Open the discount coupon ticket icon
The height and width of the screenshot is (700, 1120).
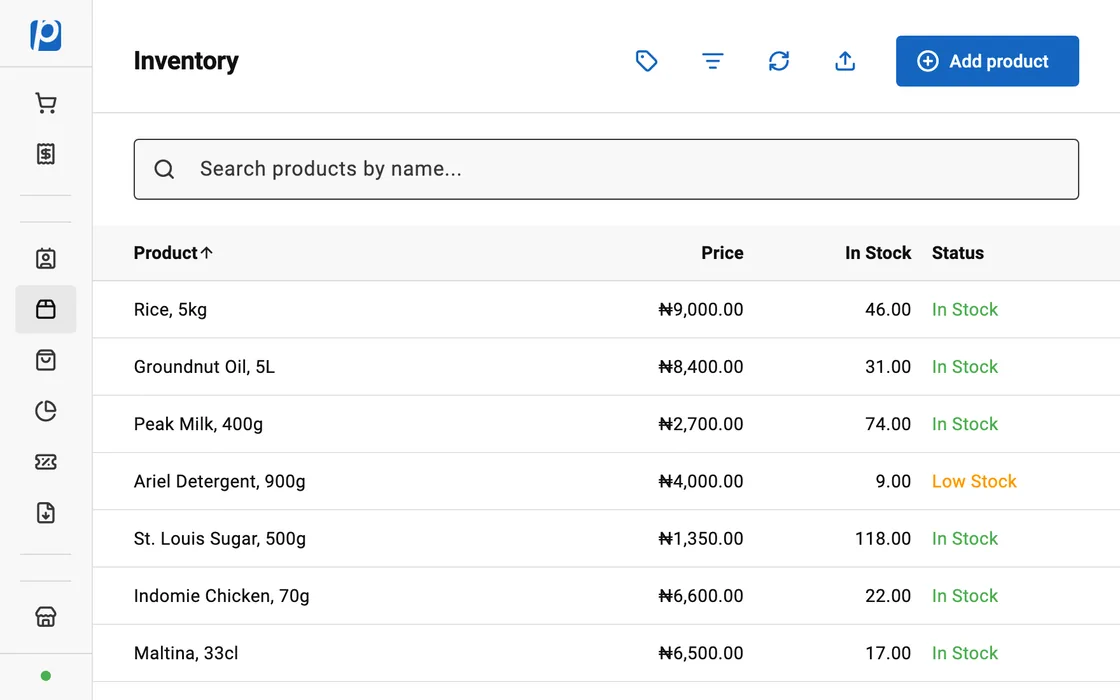pyautogui.click(x=46, y=462)
